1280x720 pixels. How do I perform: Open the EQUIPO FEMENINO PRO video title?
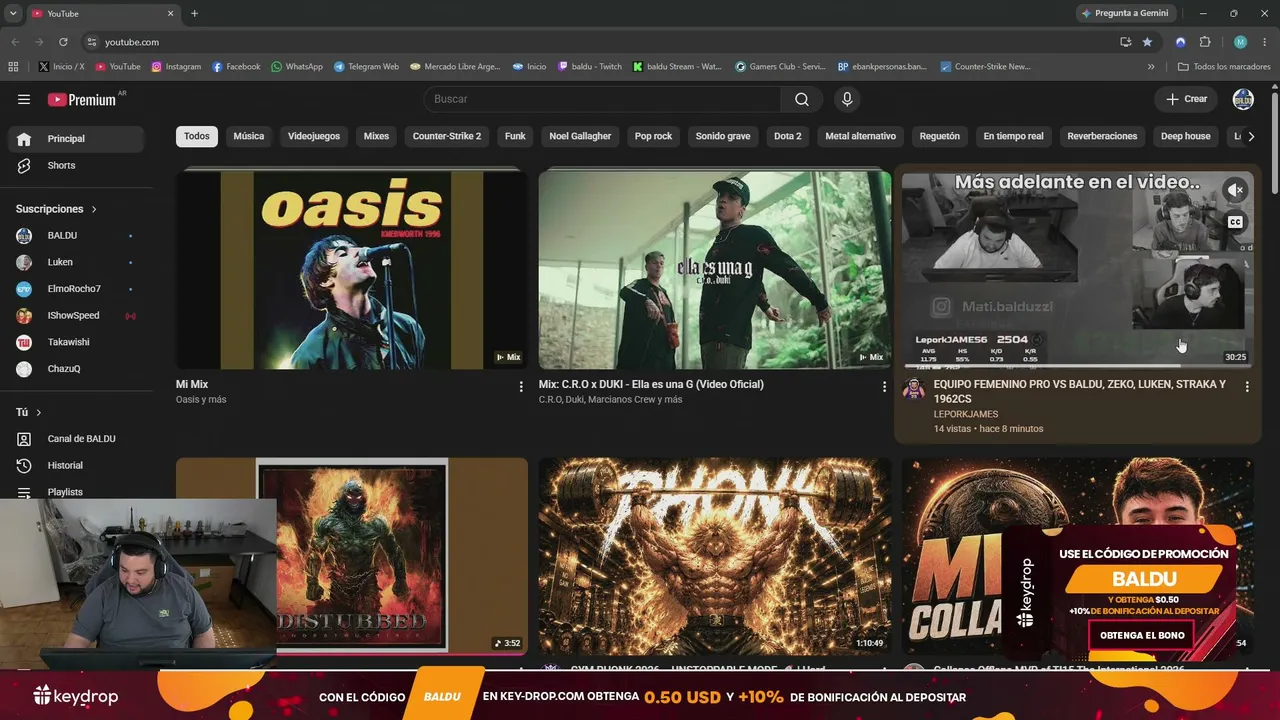[x=1080, y=391]
